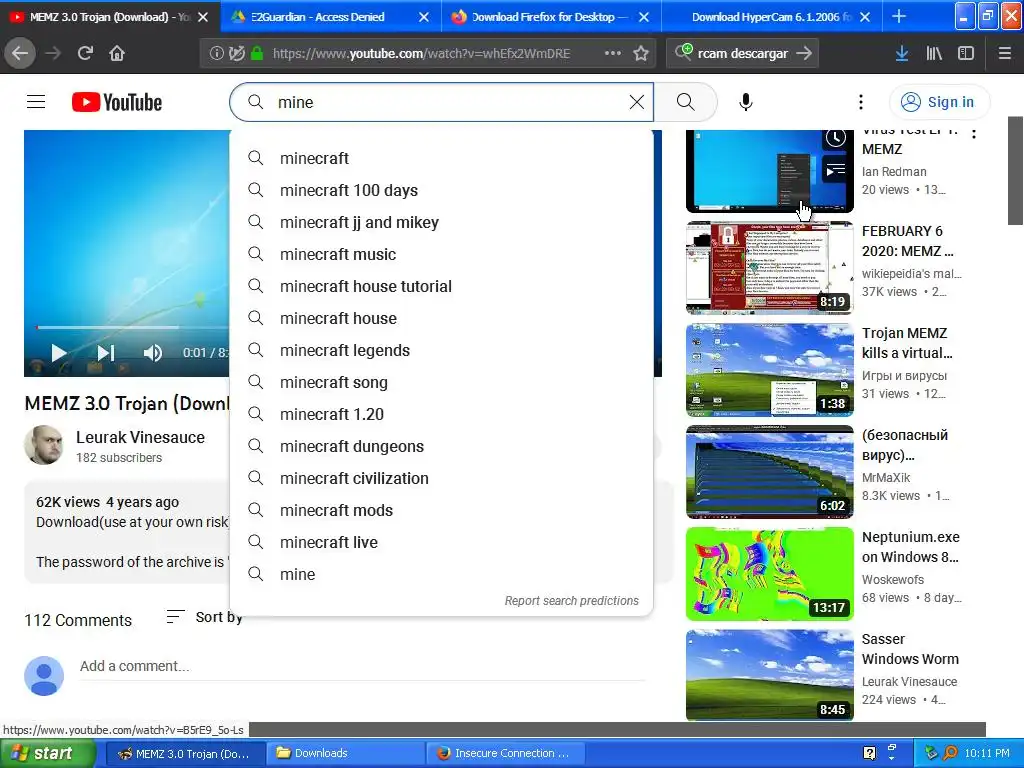Open the Sort by comments dropdown
The width and height of the screenshot is (1024, 768).
[x=204, y=617]
